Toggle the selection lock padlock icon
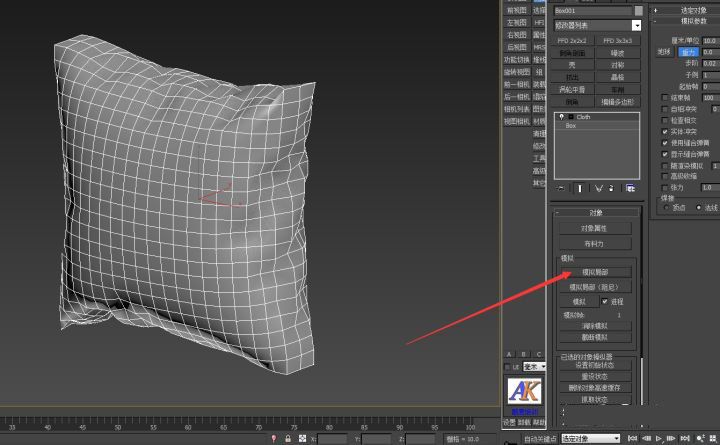 pyautogui.click(x=288, y=439)
